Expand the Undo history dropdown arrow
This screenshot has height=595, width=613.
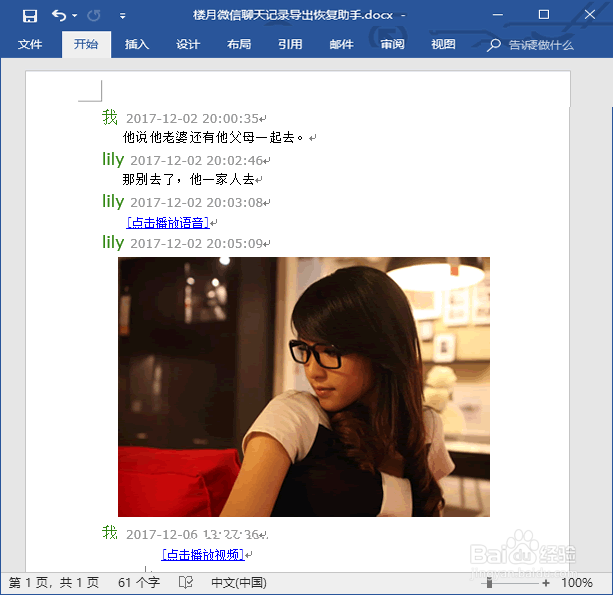coord(75,16)
